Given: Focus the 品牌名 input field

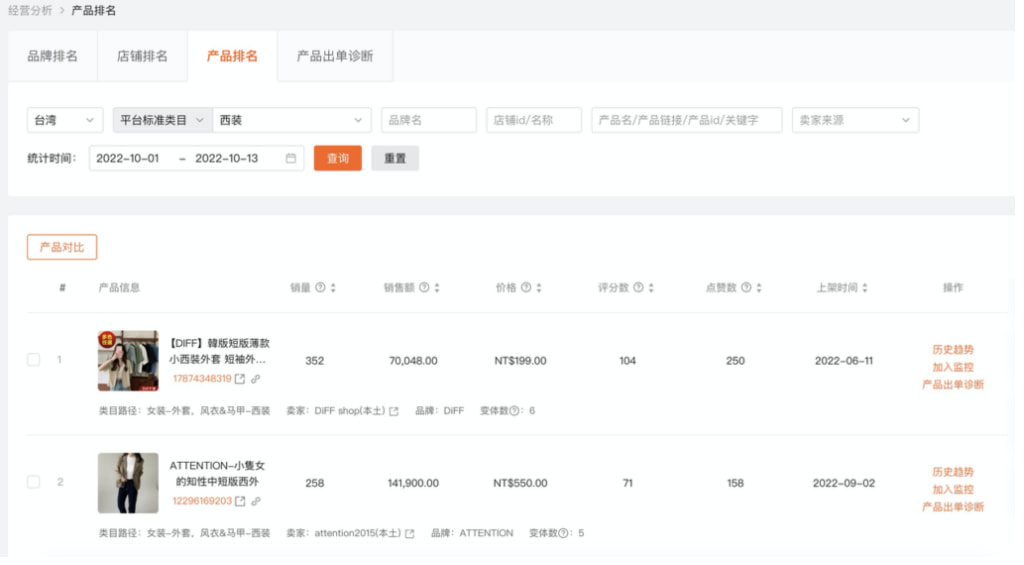Looking at the screenshot, I should [x=429, y=120].
